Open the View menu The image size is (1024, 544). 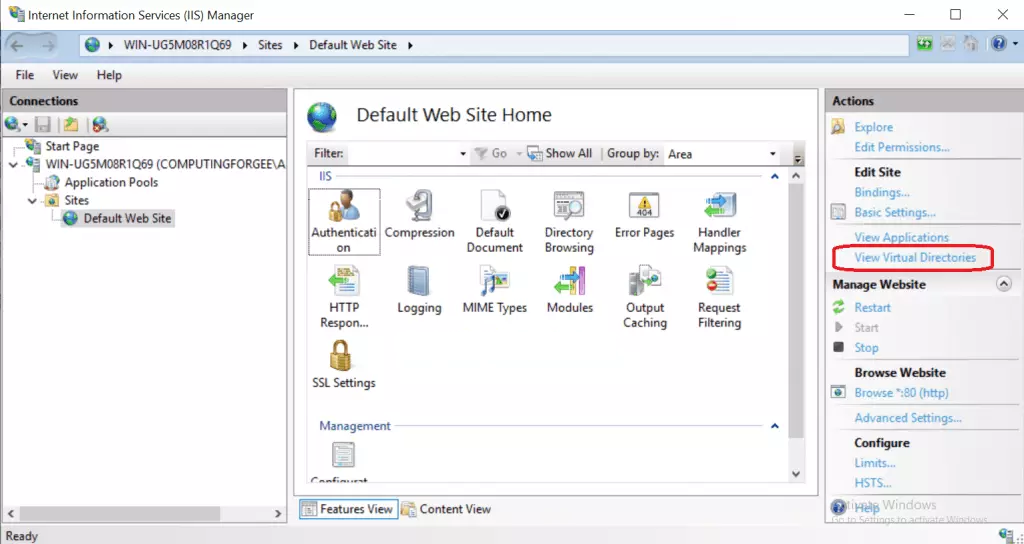[65, 75]
